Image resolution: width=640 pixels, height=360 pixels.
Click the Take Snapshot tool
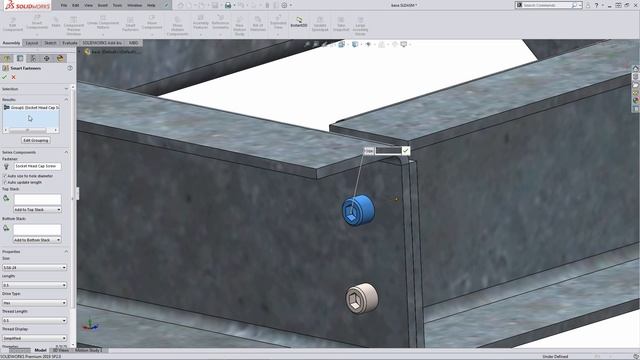(341, 24)
